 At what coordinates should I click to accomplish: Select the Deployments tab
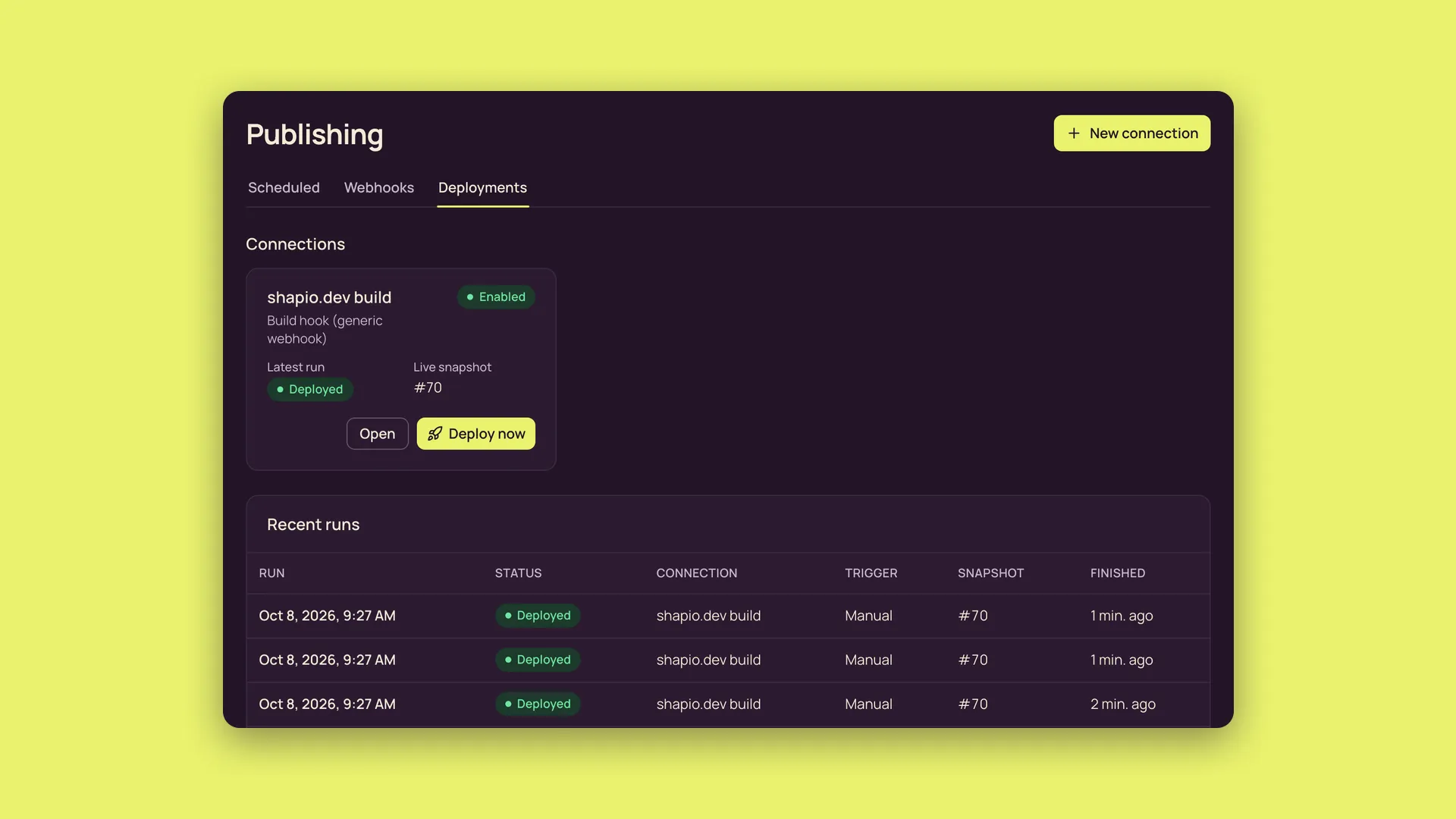click(x=482, y=187)
